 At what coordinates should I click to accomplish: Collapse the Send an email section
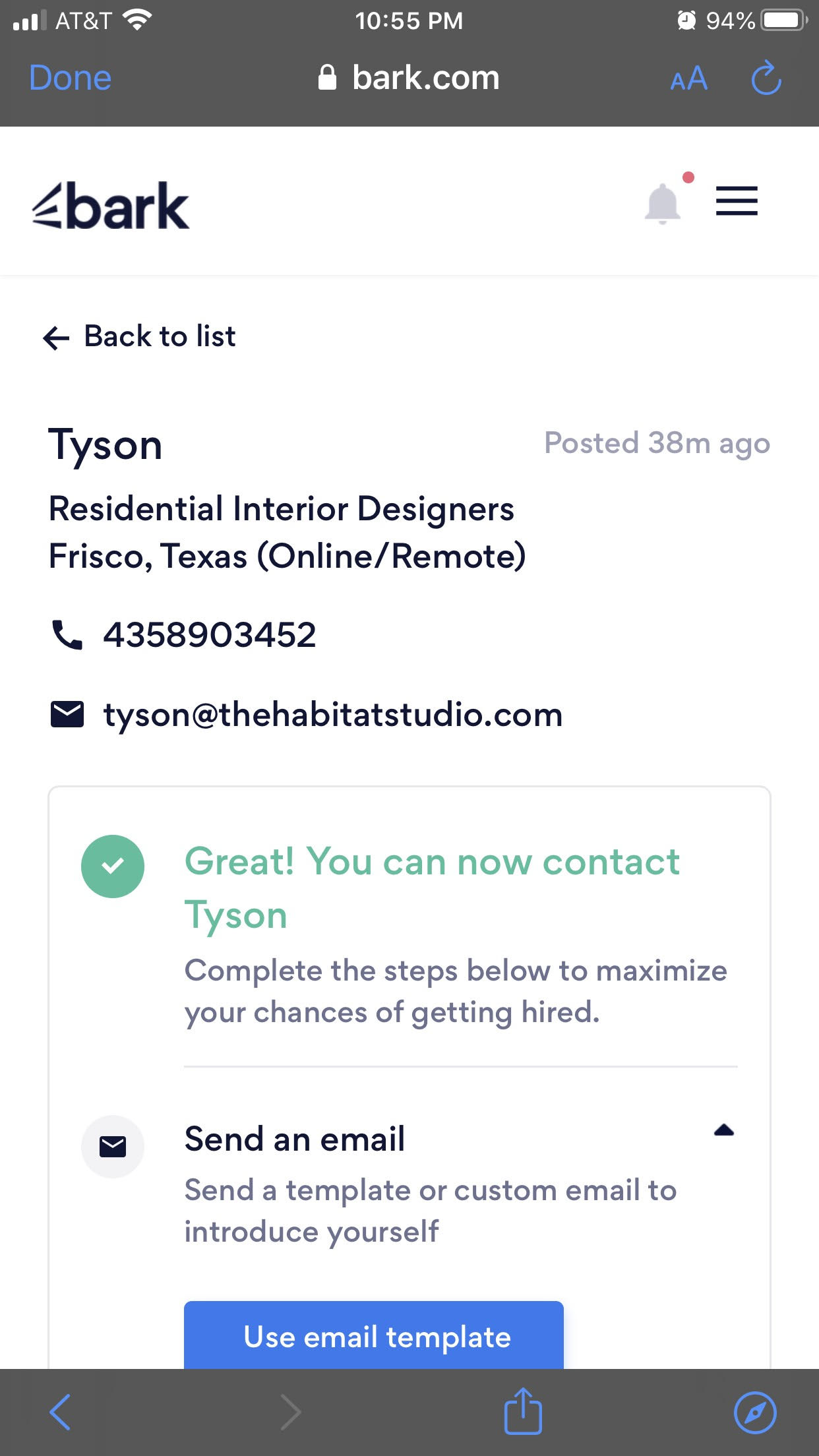(x=723, y=1131)
